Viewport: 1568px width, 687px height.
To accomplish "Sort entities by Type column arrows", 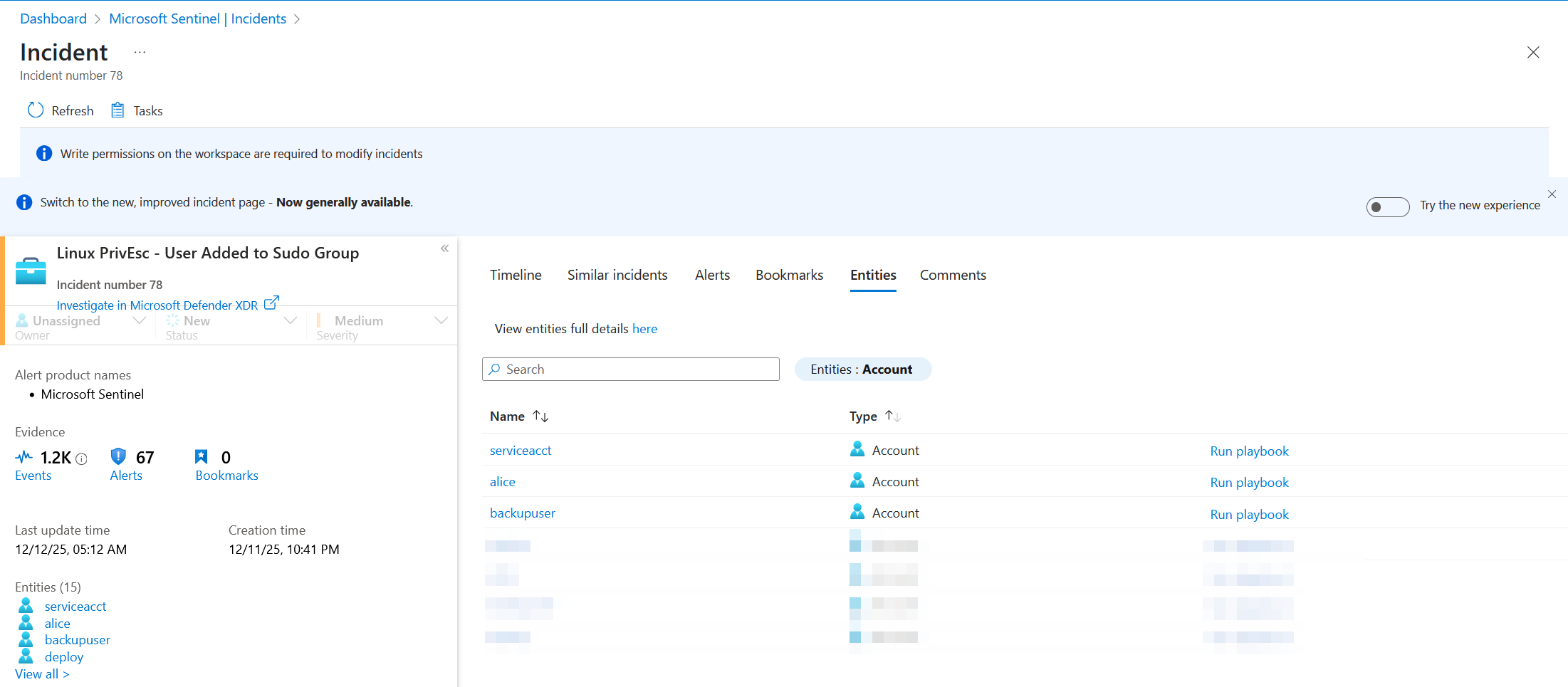I will [x=893, y=416].
